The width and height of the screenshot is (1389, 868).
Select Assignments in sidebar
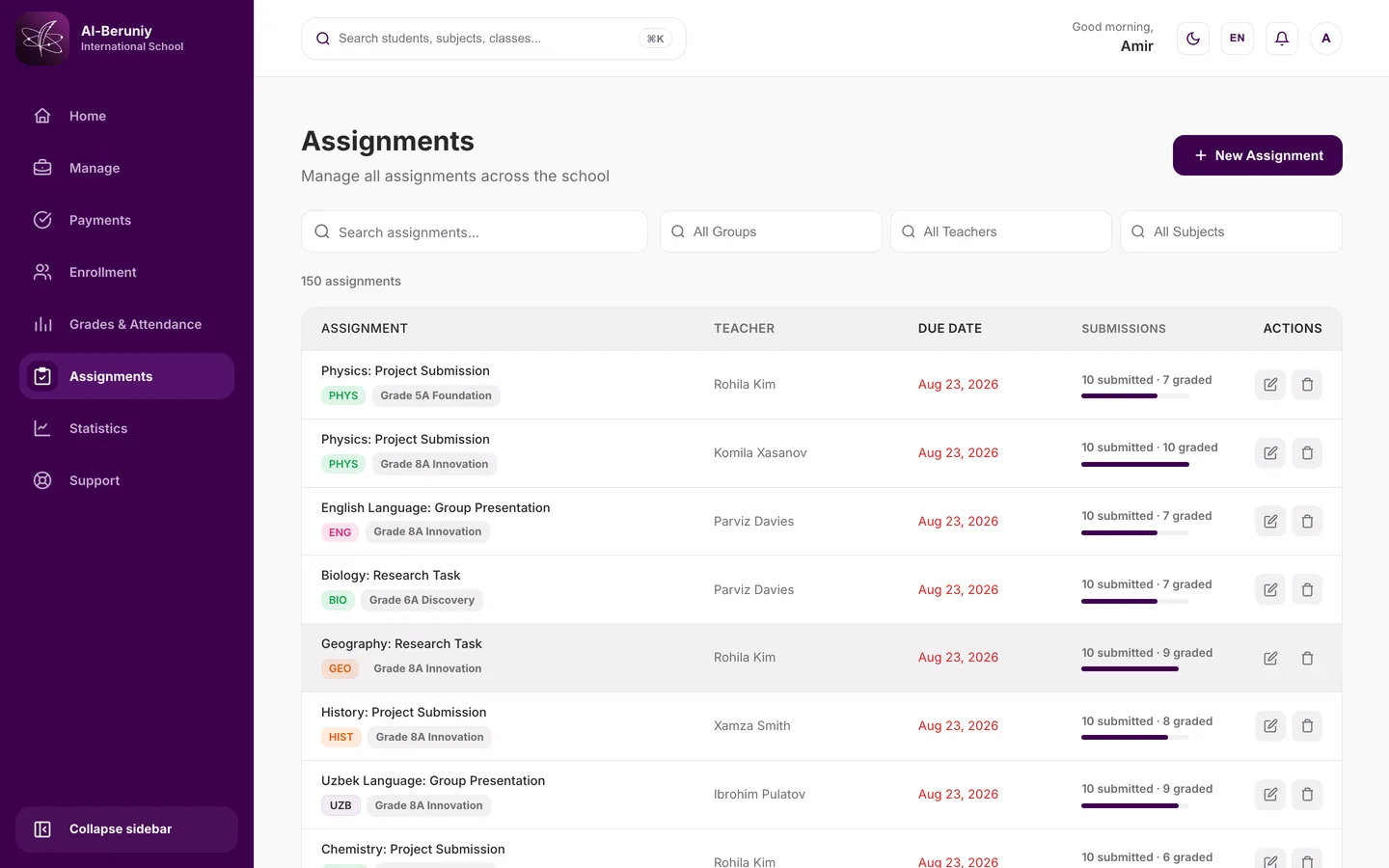tap(126, 376)
